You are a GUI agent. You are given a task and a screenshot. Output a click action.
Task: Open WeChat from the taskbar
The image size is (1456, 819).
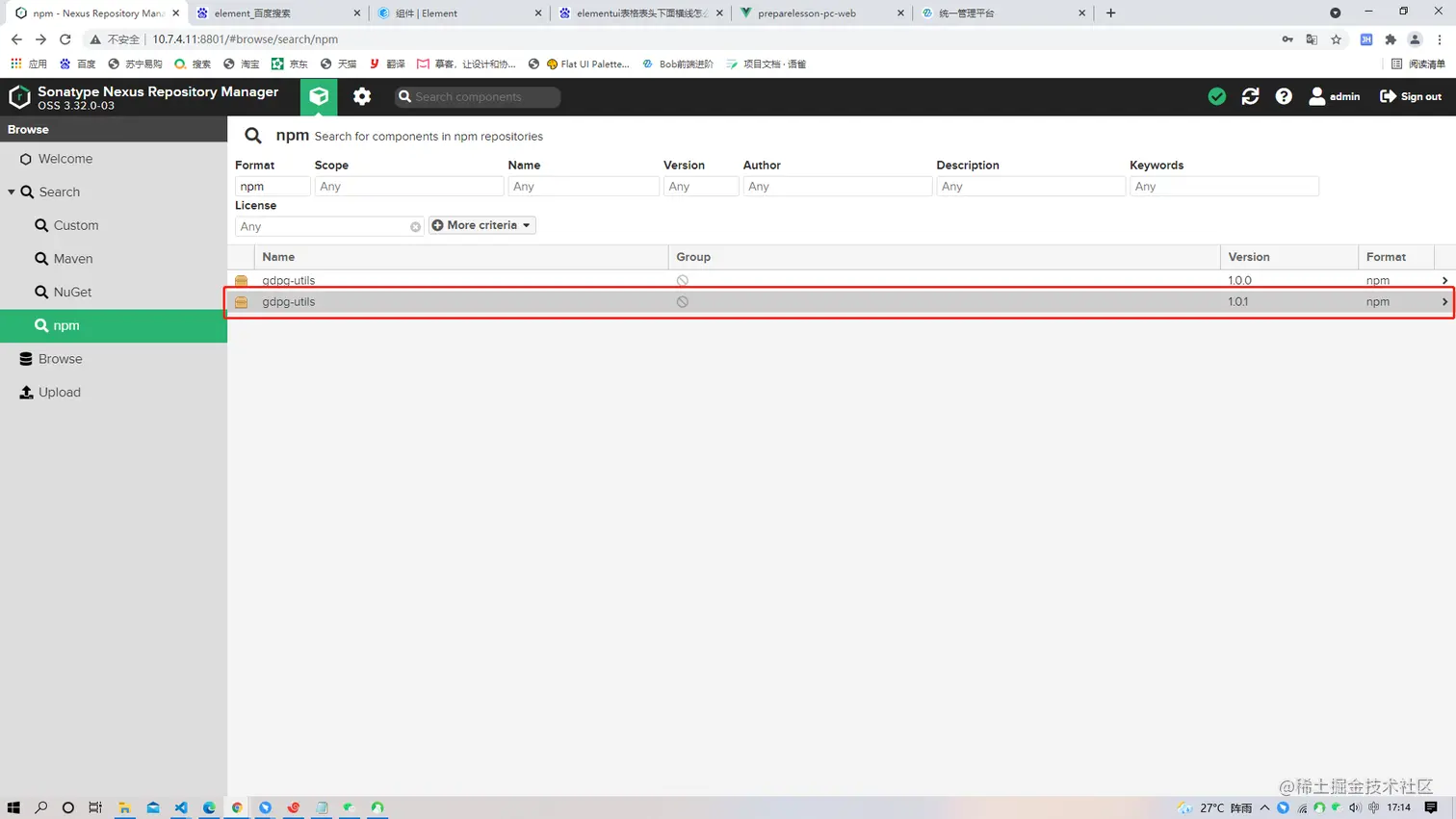(x=350, y=807)
